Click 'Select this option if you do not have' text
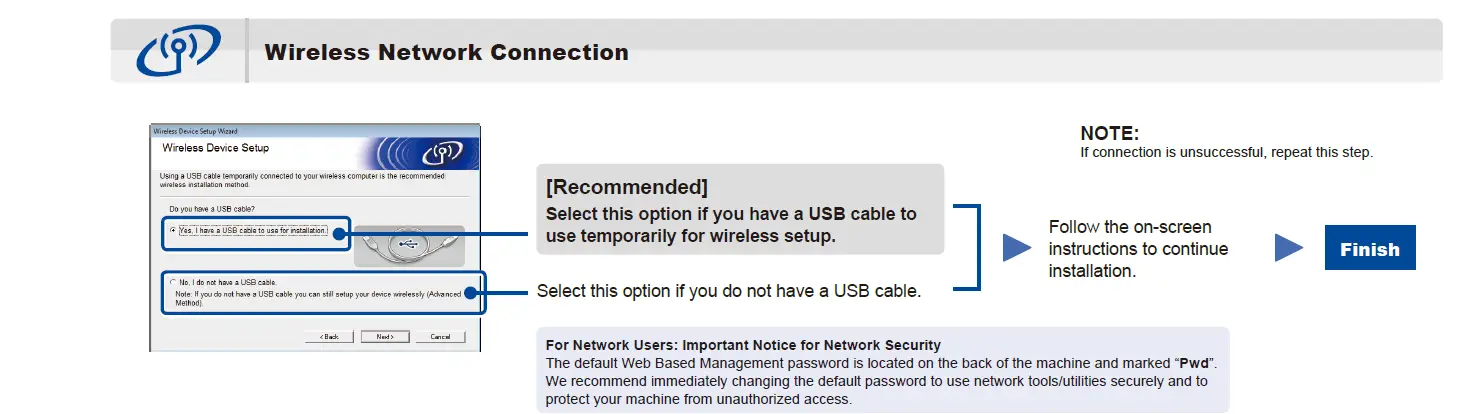 728,292
